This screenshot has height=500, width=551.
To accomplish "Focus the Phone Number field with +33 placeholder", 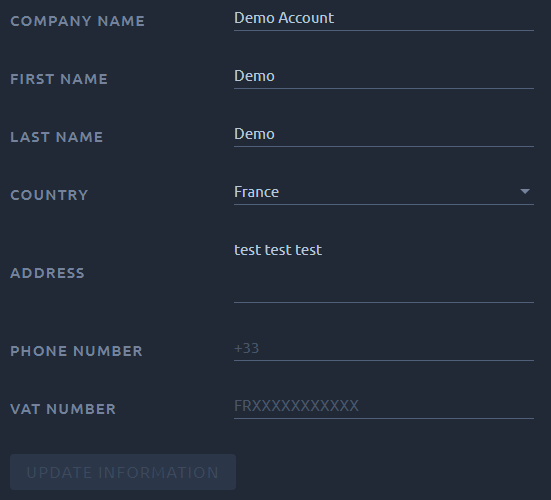I will 384,349.
